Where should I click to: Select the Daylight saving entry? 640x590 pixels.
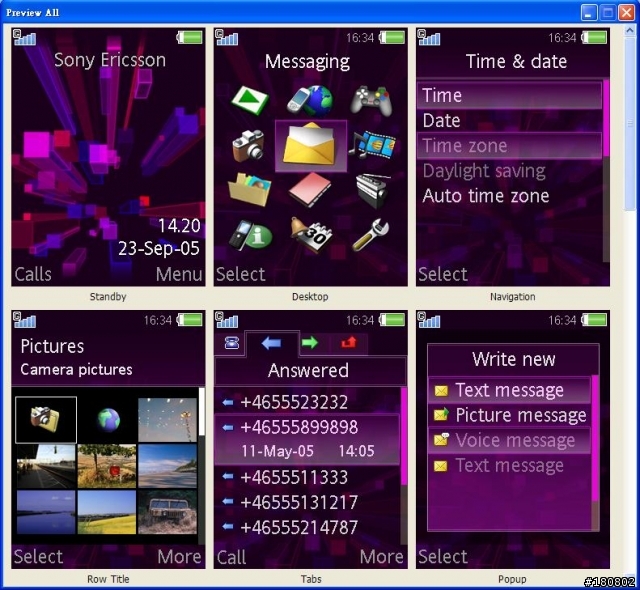click(509, 171)
